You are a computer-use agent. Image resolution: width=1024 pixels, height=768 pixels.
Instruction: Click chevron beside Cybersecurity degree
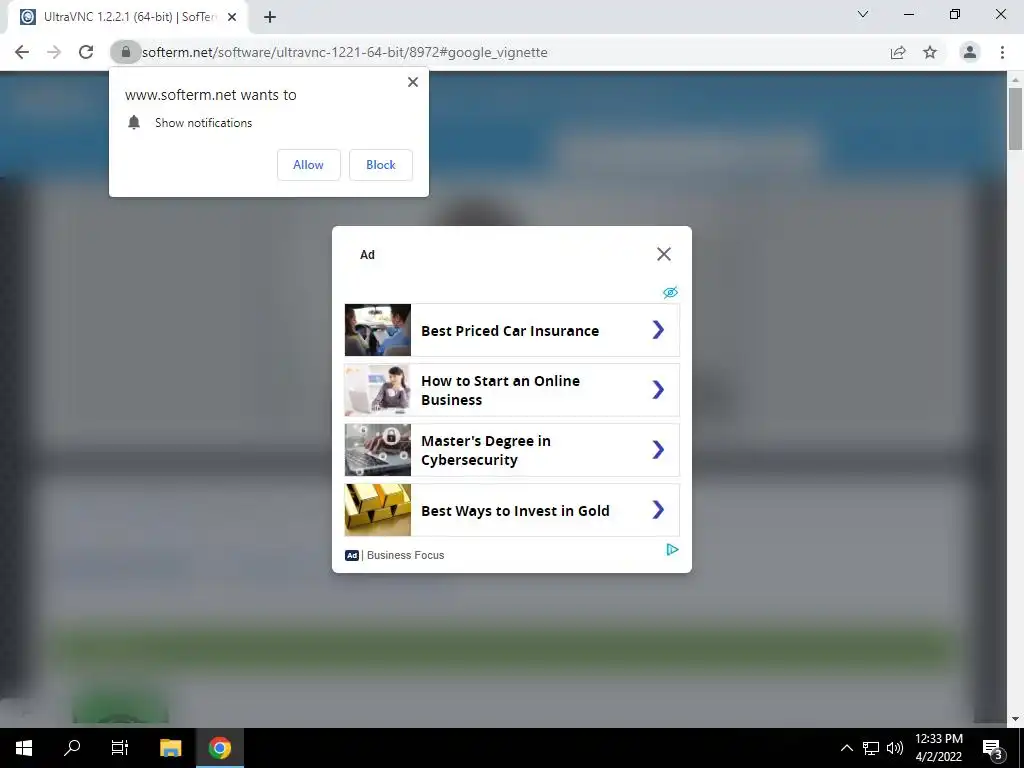[658, 450]
